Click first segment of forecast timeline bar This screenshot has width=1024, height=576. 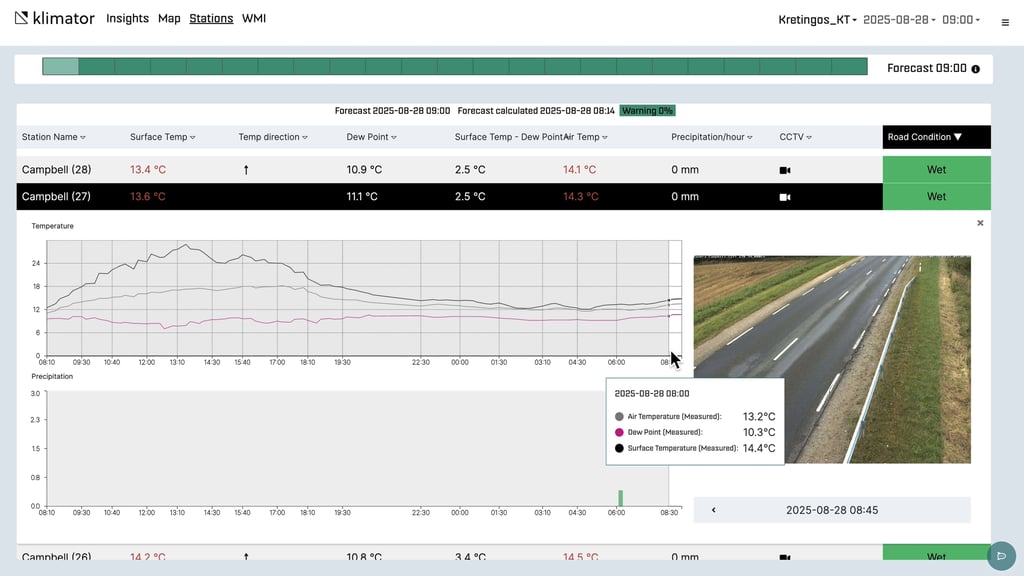[x=60, y=67]
